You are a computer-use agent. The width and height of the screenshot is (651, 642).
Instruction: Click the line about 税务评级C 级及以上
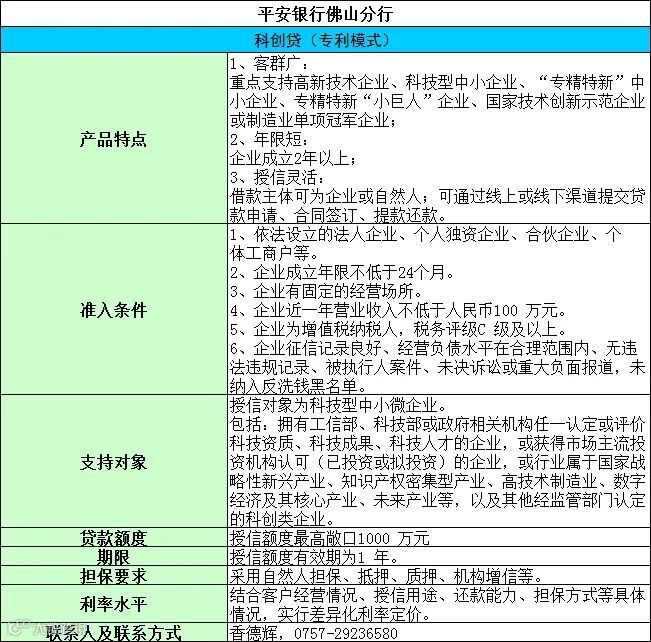coord(398,329)
